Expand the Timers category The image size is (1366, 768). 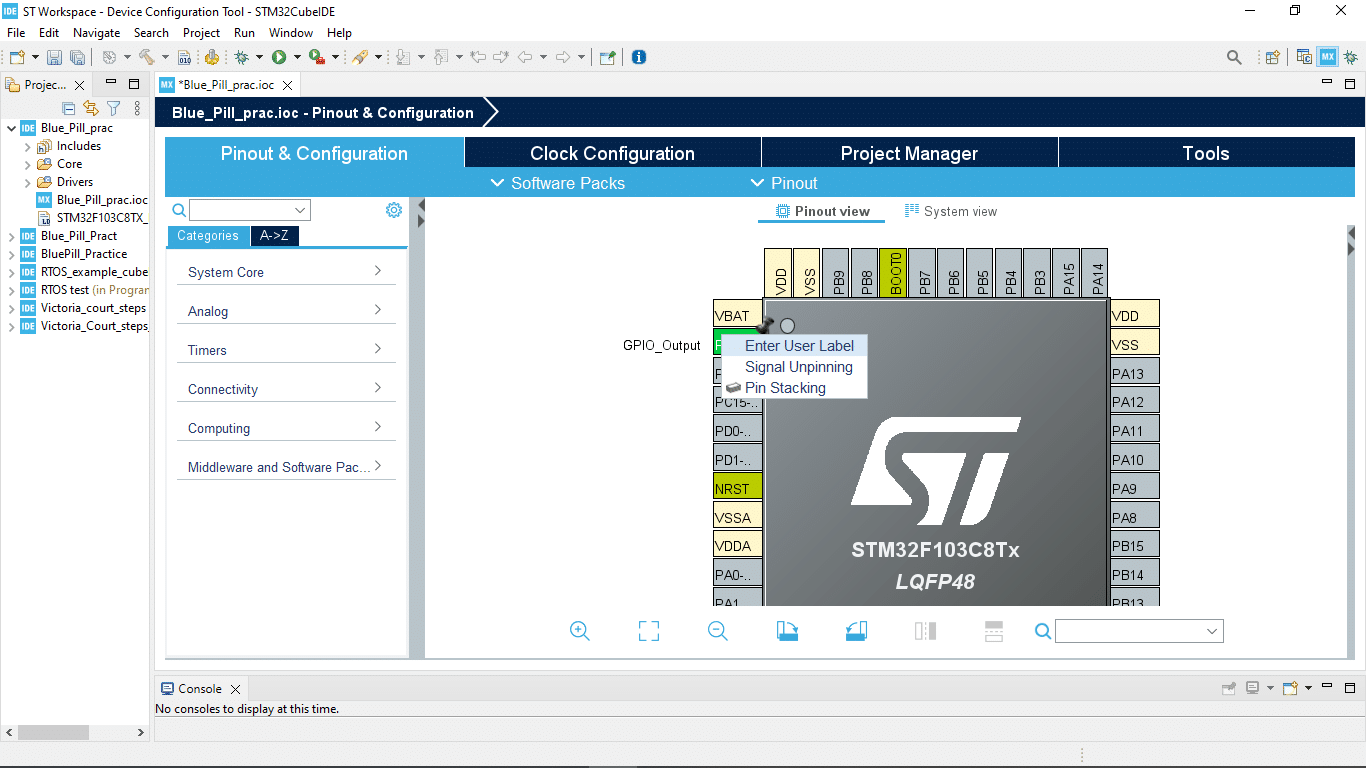(x=286, y=350)
